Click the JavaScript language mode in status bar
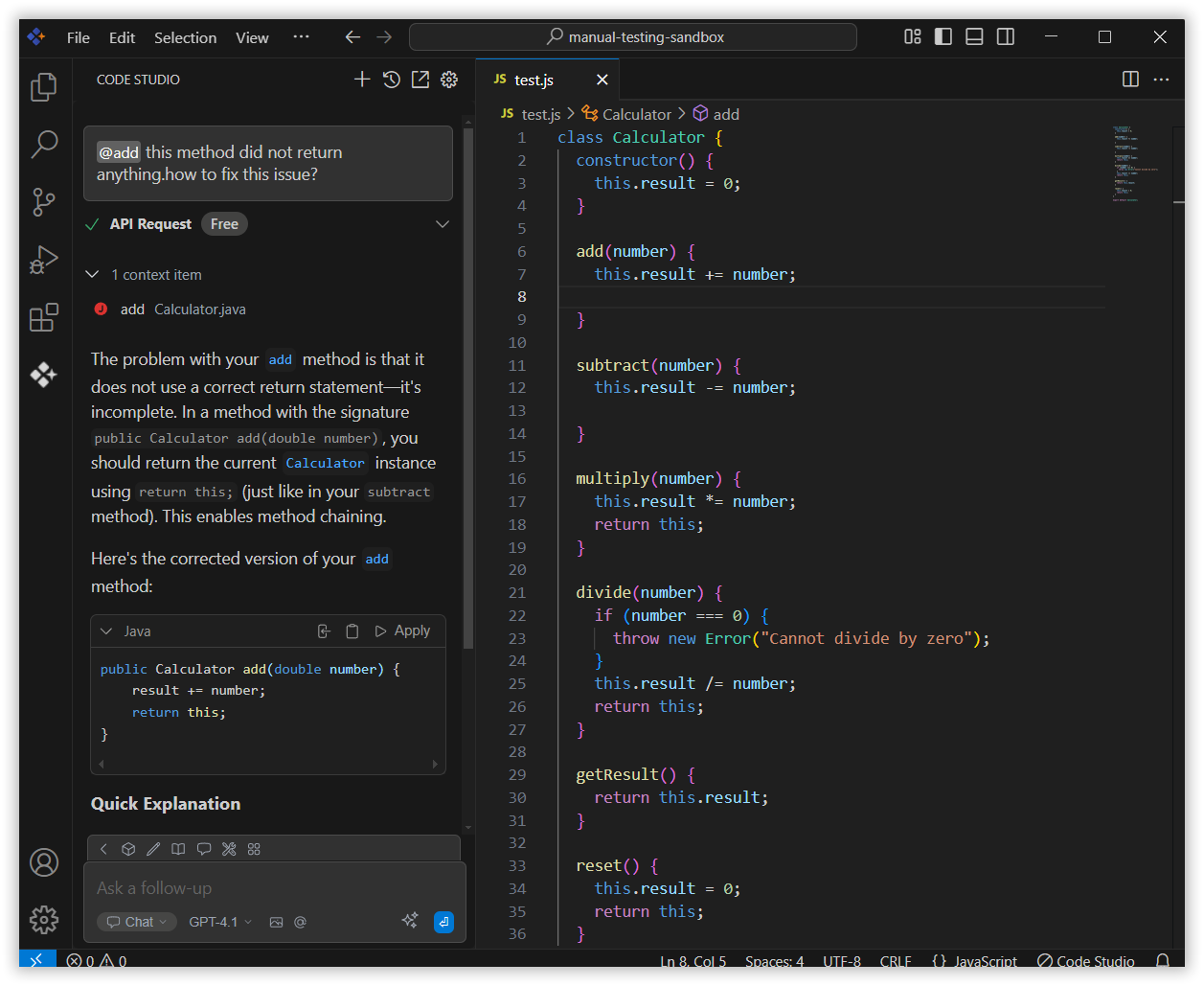 975,961
